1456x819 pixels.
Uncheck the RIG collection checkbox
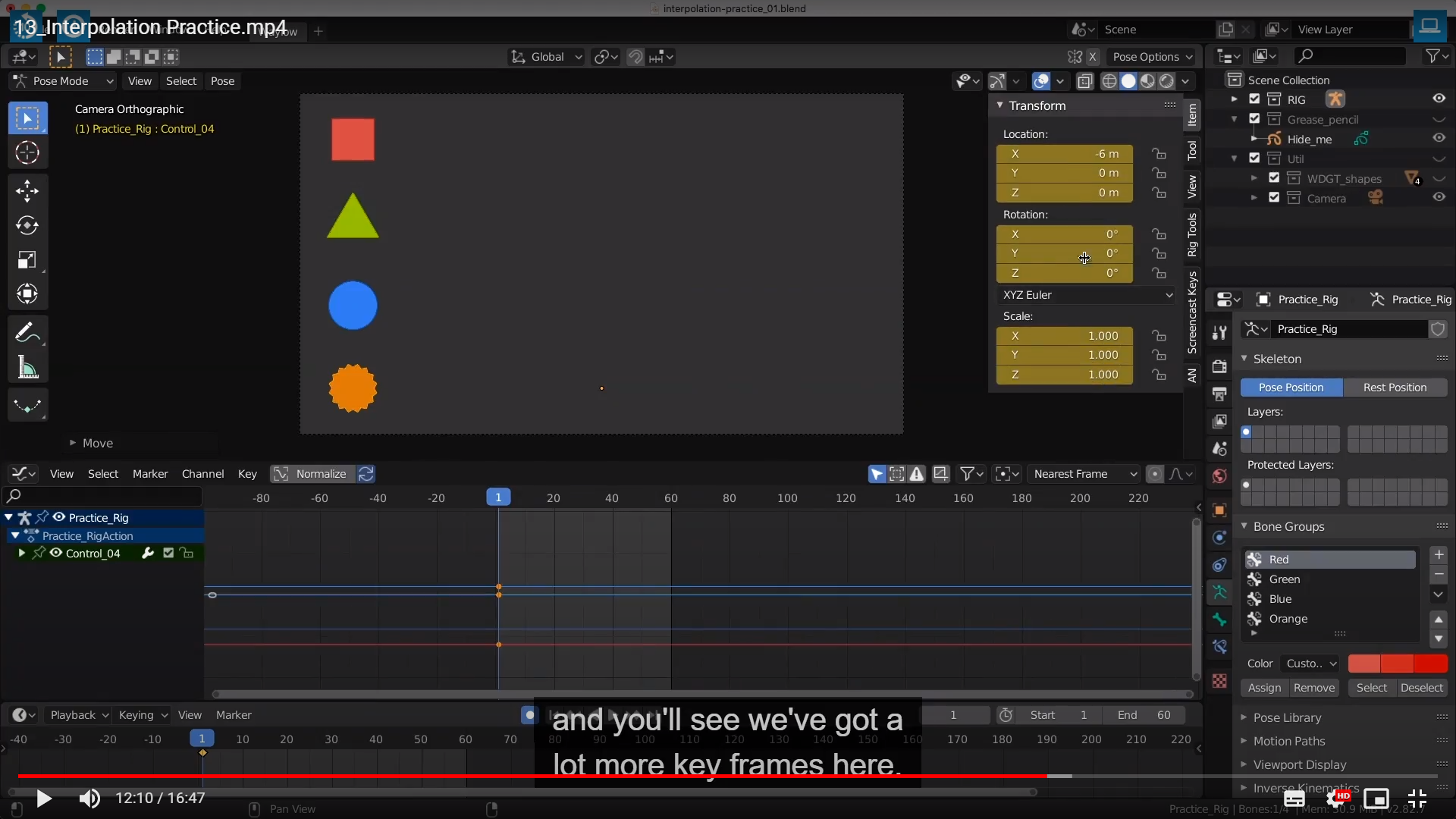tap(1254, 99)
